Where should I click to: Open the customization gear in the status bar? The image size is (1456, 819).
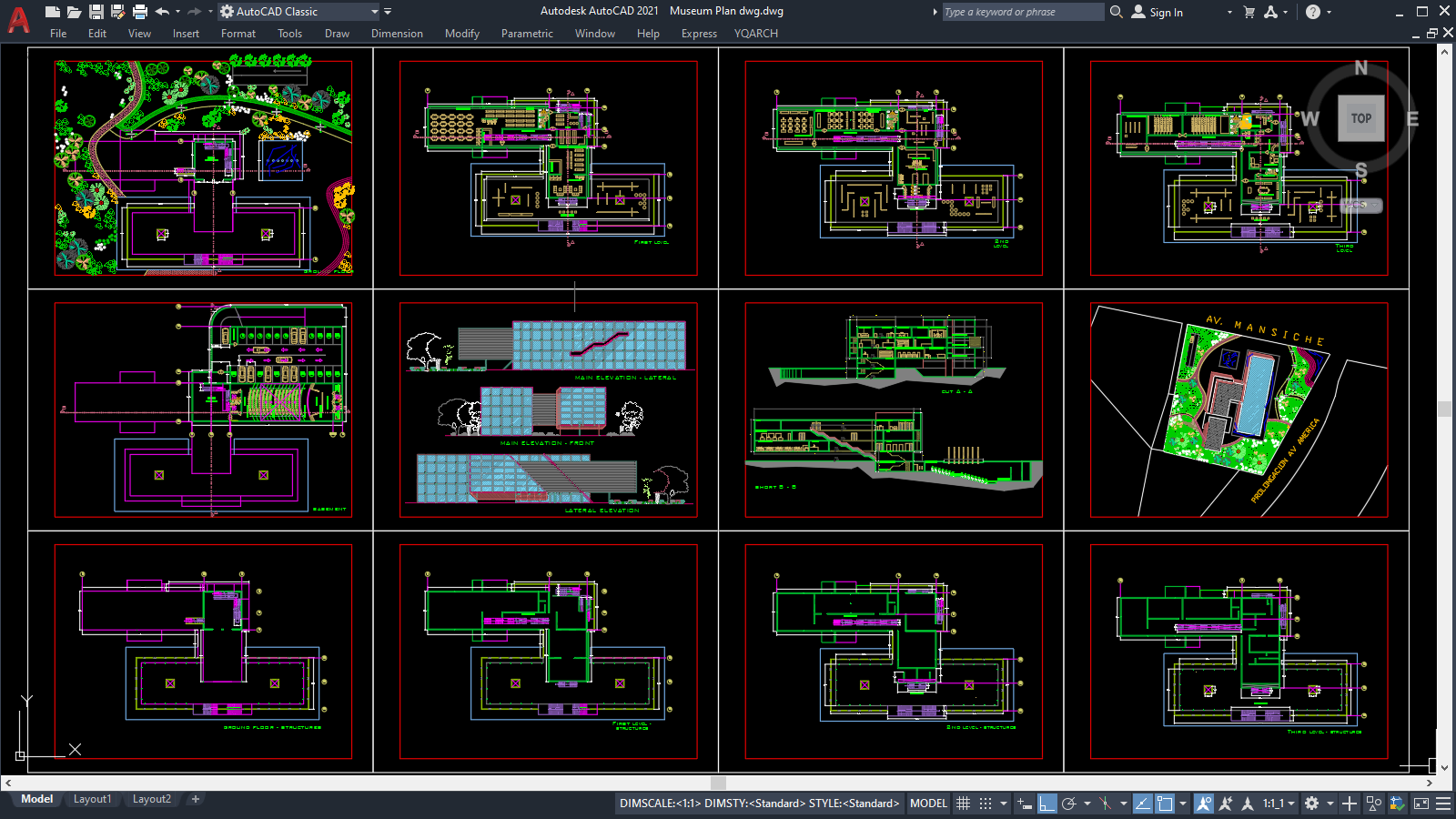pyautogui.click(x=1311, y=804)
